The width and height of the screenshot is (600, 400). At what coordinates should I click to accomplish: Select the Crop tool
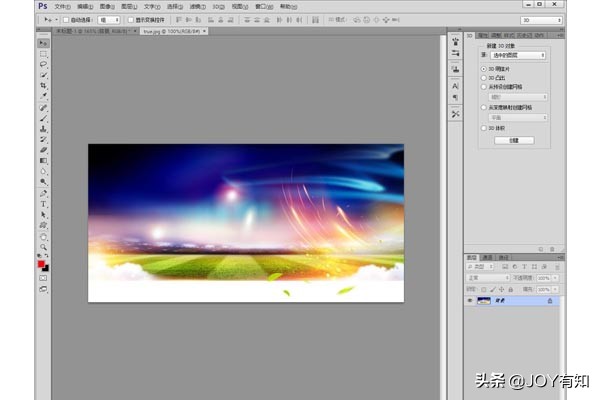43,85
